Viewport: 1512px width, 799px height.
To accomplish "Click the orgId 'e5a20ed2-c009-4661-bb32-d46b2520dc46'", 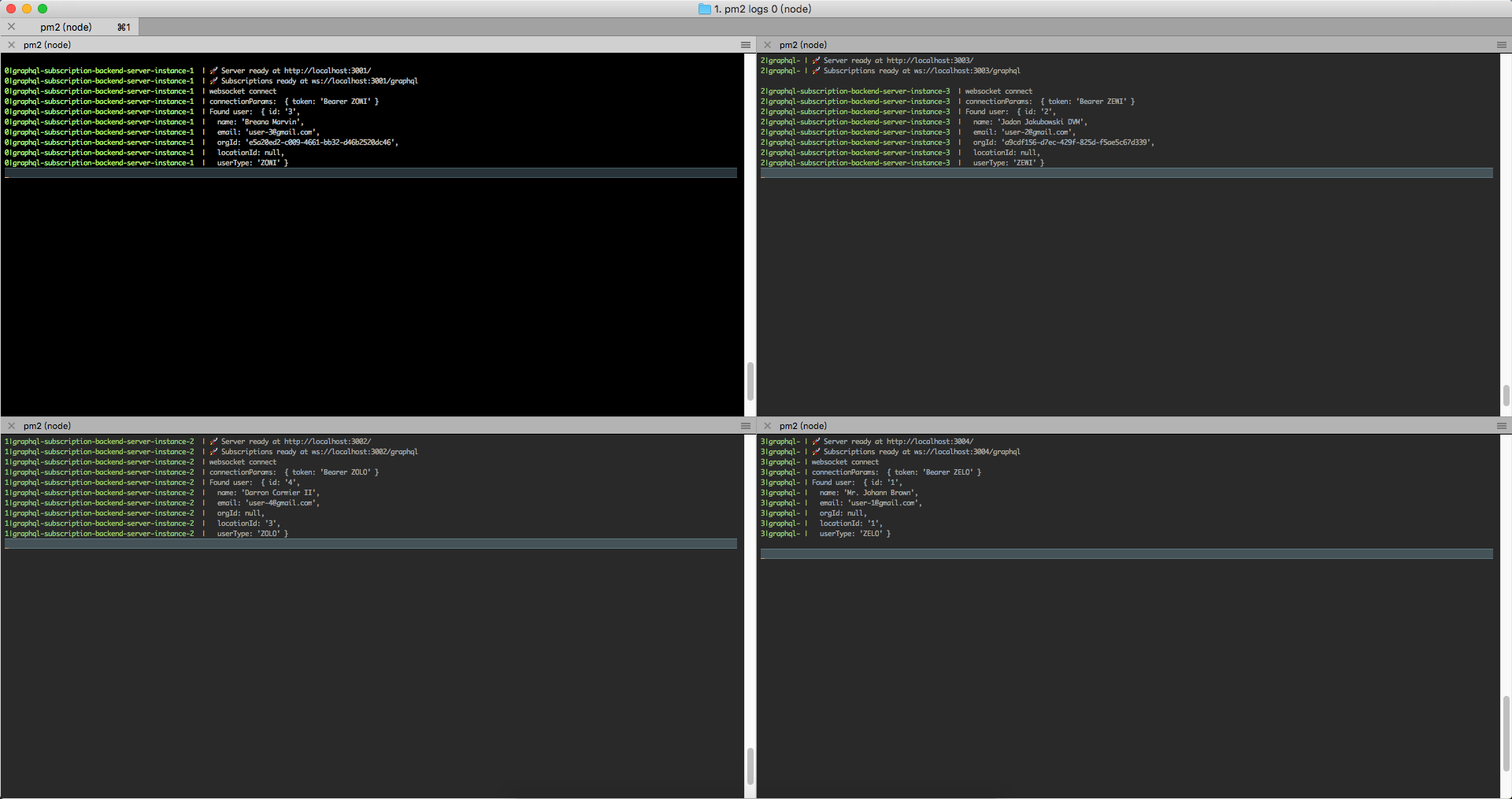I will pos(321,142).
